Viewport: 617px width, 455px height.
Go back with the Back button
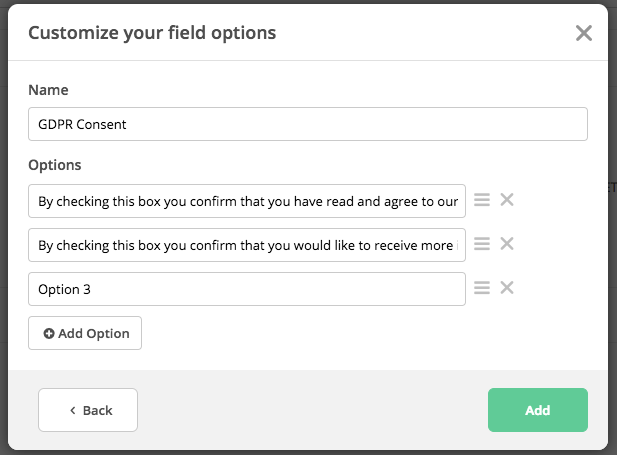click(x=88, y=410)
